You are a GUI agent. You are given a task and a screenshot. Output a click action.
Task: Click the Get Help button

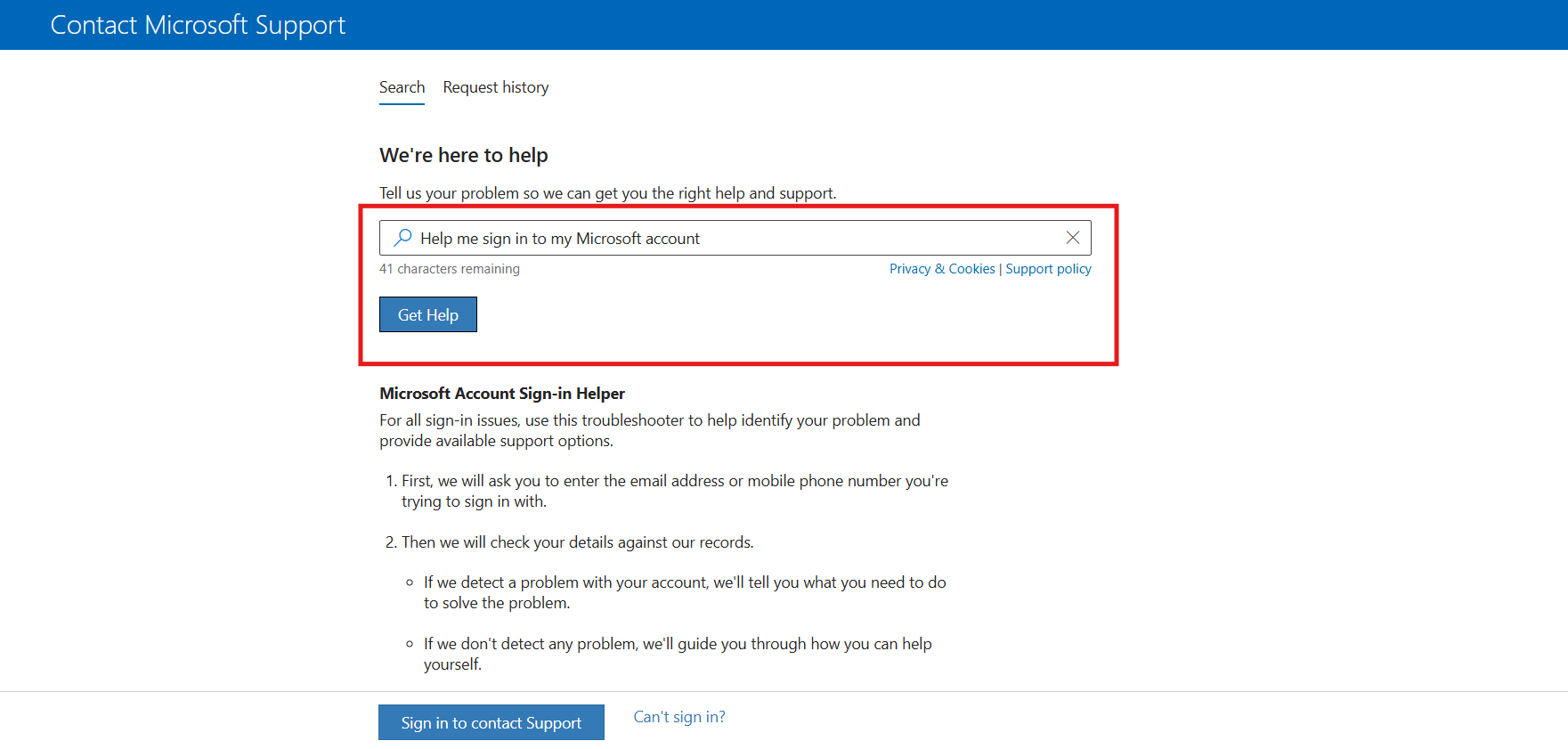pyautogui.click(x=428, y=314)
